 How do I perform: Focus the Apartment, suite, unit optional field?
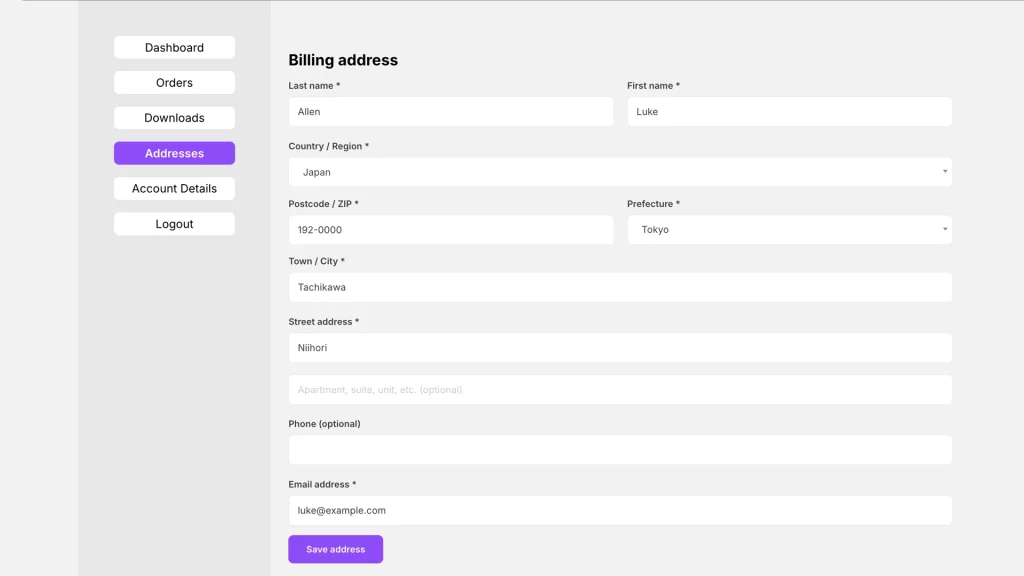[x=619, y=390]
